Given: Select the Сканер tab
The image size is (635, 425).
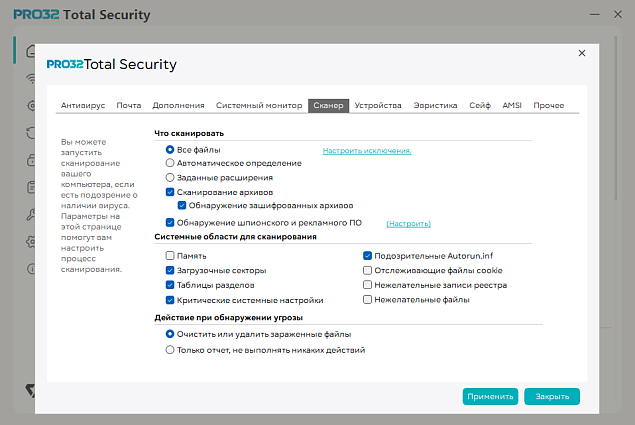Looking at the screenshot, I should tap(328, 105).
